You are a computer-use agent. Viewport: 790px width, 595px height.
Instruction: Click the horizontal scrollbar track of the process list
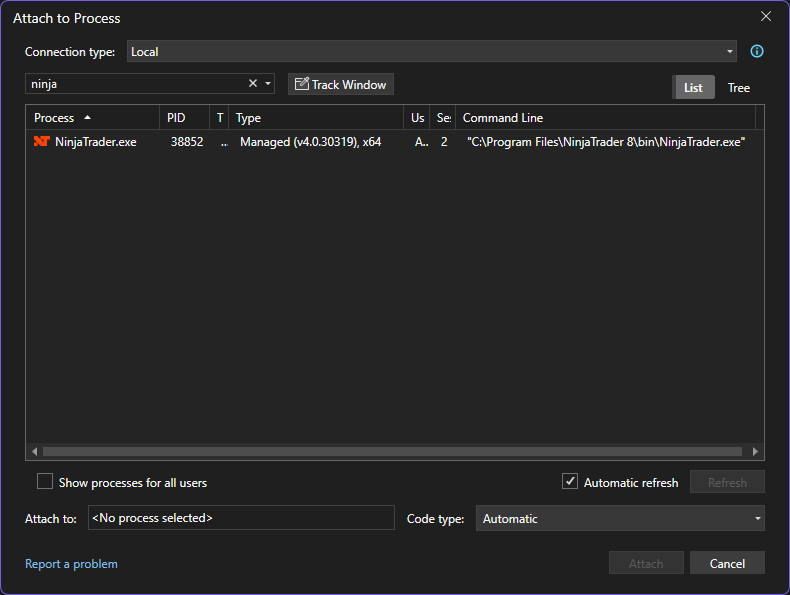[x=392, y=451]
